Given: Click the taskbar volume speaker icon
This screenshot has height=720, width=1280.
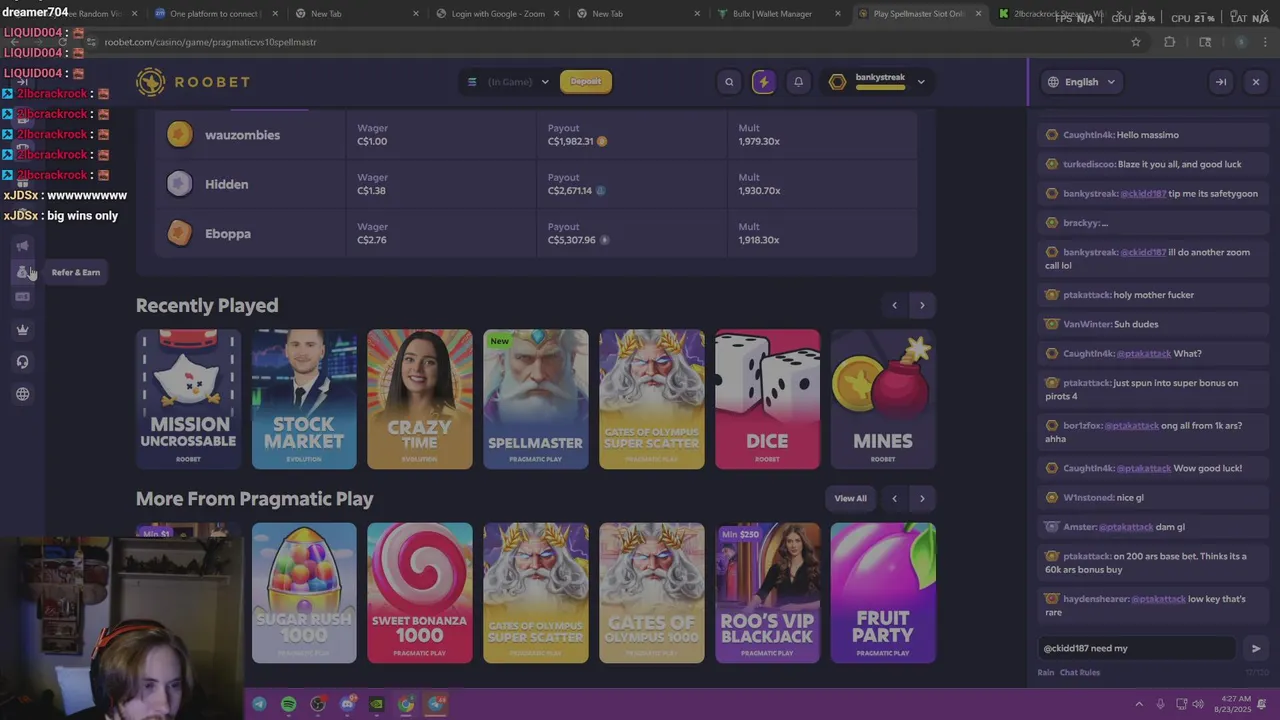Looking at the screenshot, I should coord(1199,704).
